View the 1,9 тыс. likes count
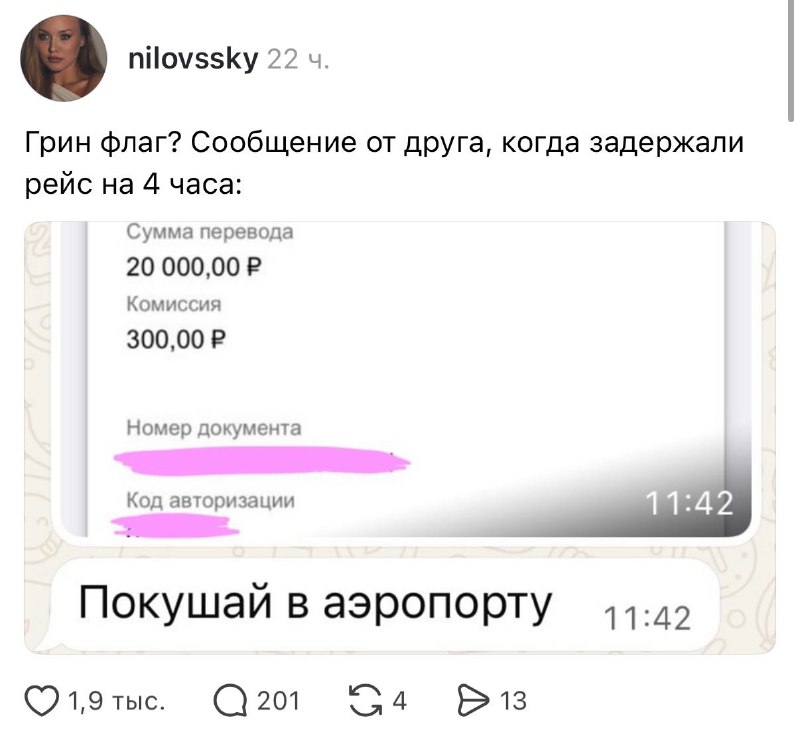The image size is (800, 738). tap(117, 701)
